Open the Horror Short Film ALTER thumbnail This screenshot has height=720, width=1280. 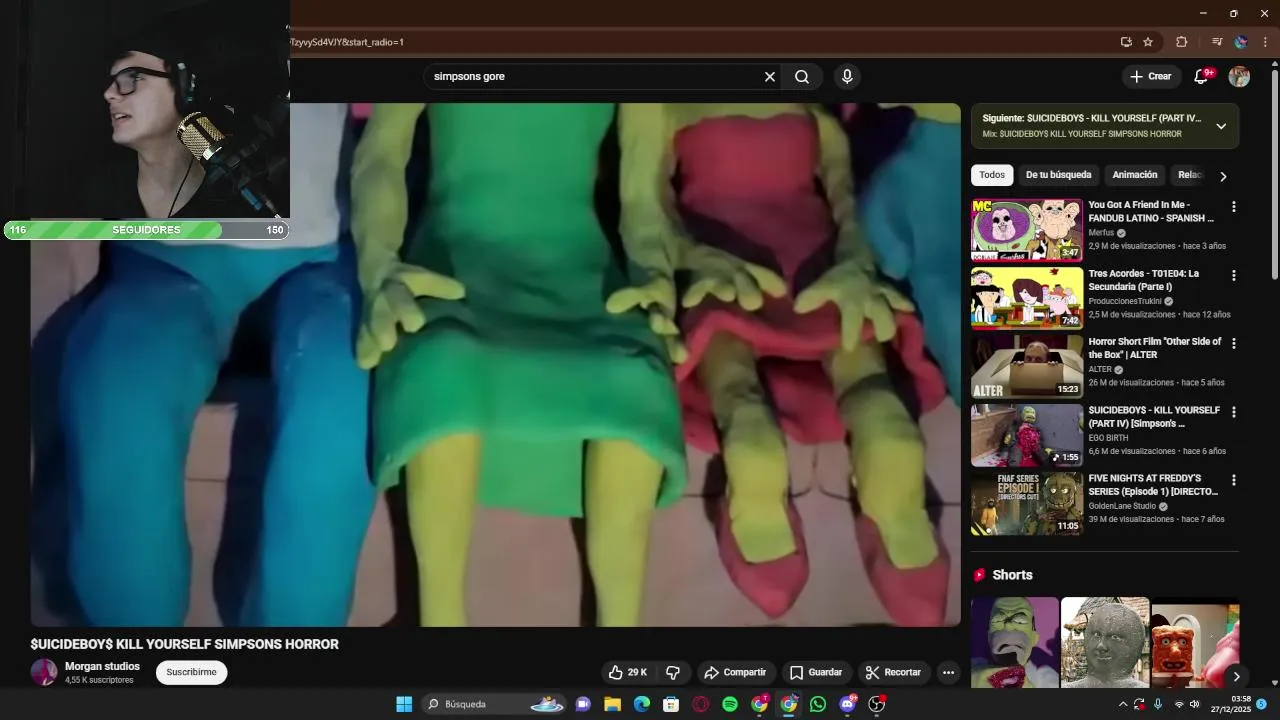click(1027, 366)
